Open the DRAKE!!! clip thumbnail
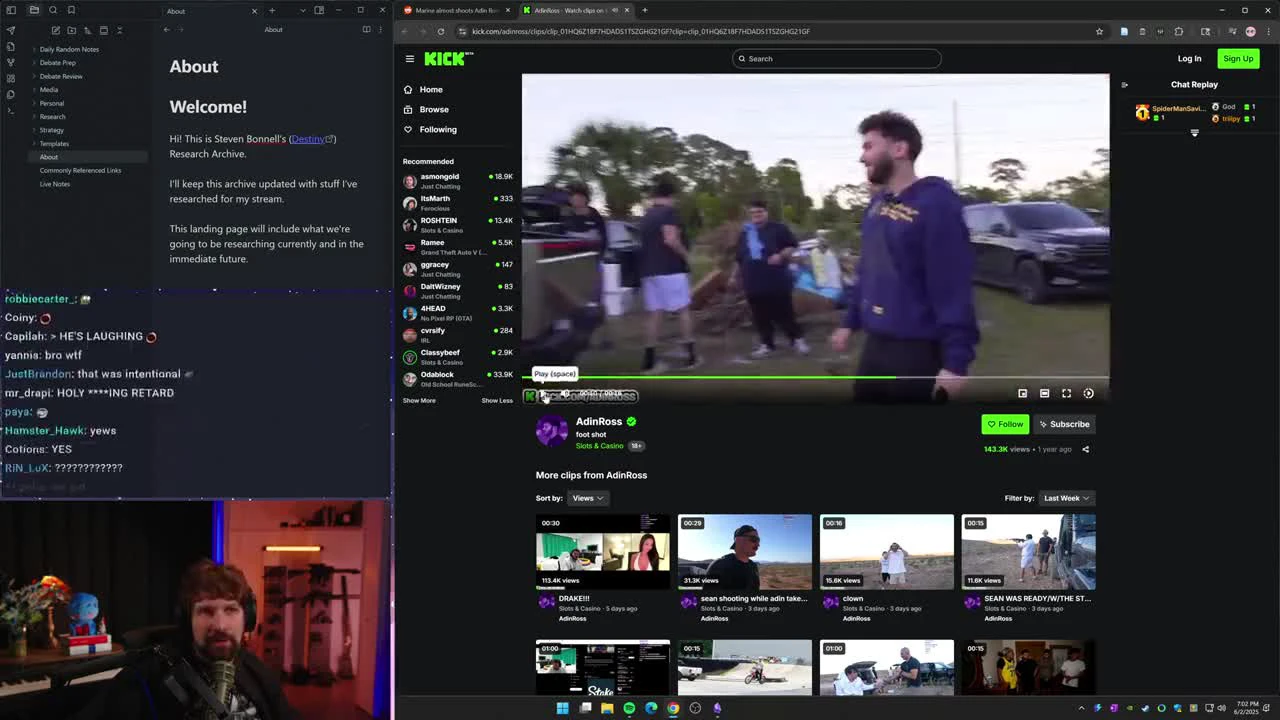1280x720 pixels. (x=602, y=551)
